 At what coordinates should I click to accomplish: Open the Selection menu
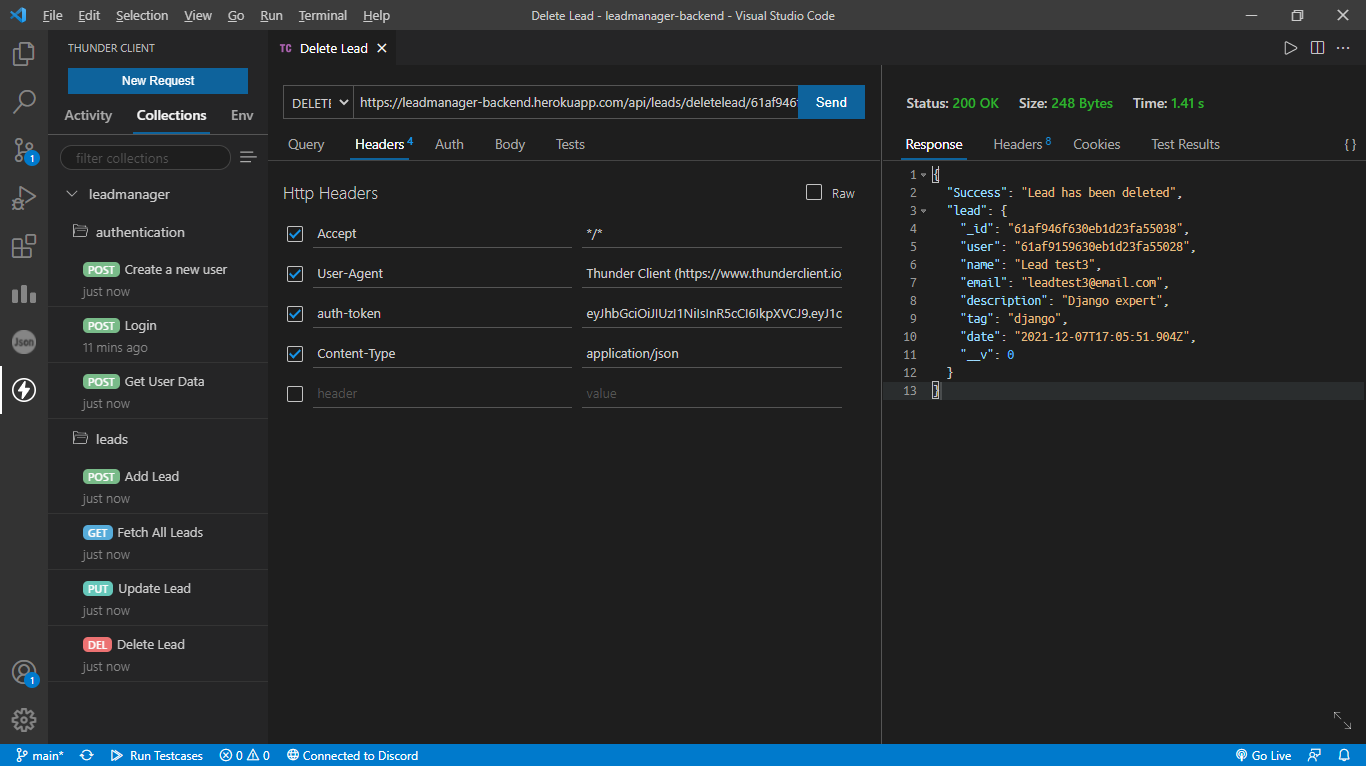click(x=142, y=16)
